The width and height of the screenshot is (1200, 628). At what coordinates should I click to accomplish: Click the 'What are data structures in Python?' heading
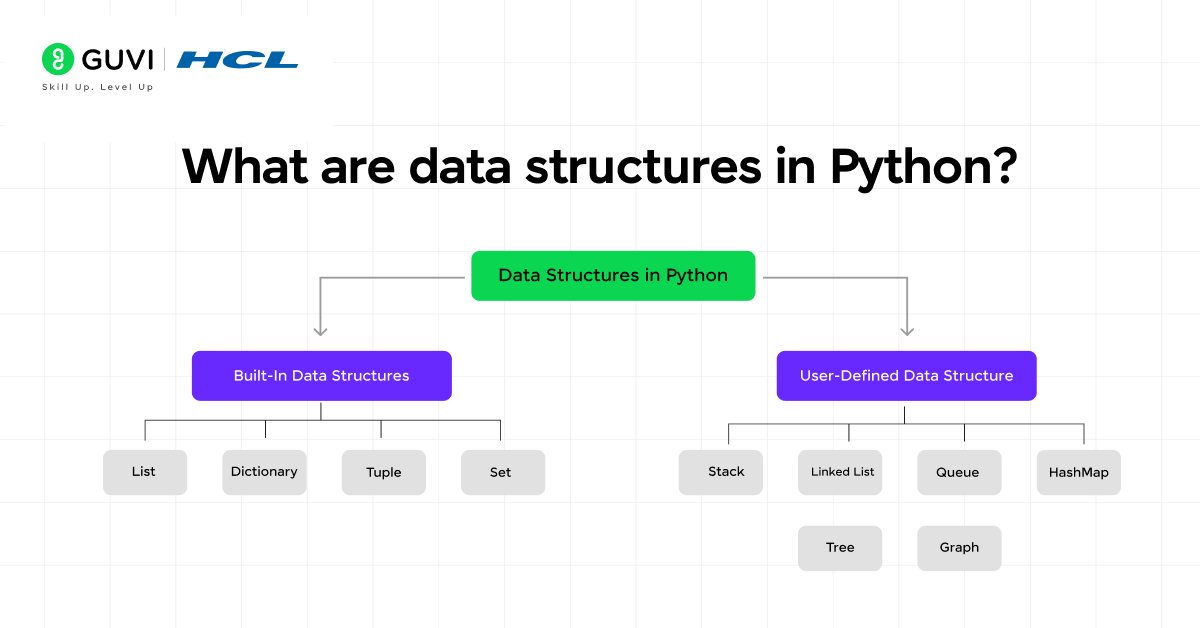pyautogui.click(x=599, y=166)
